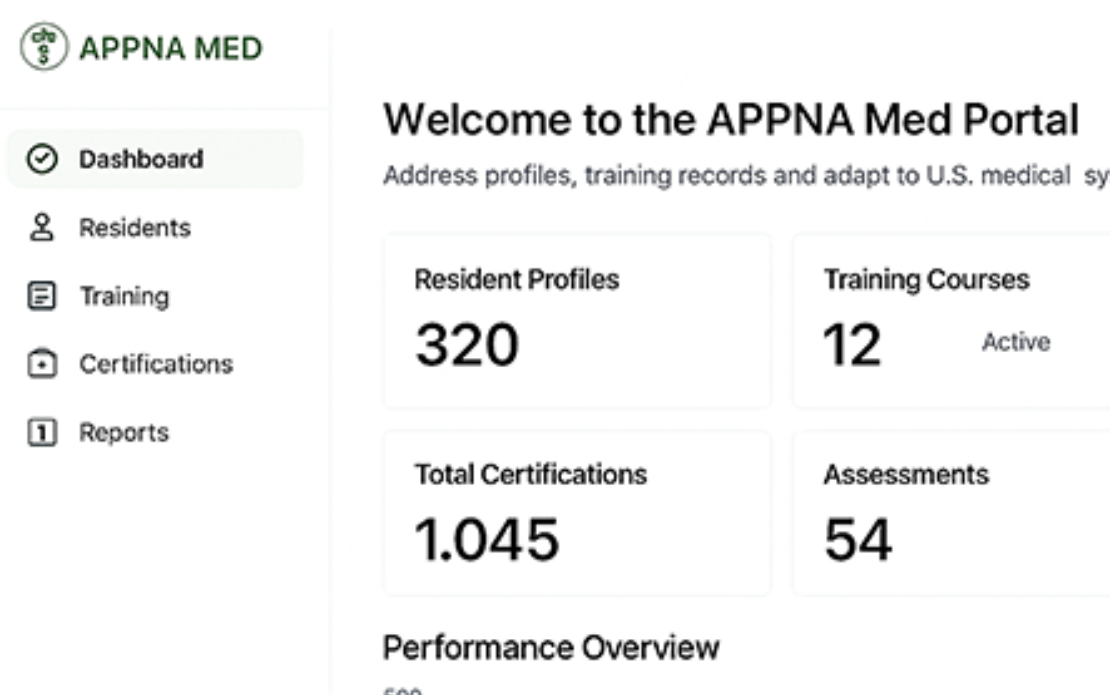Click the certifications total 1.045
Viewport: 1110px width, 695px height.
click(486, 539)
